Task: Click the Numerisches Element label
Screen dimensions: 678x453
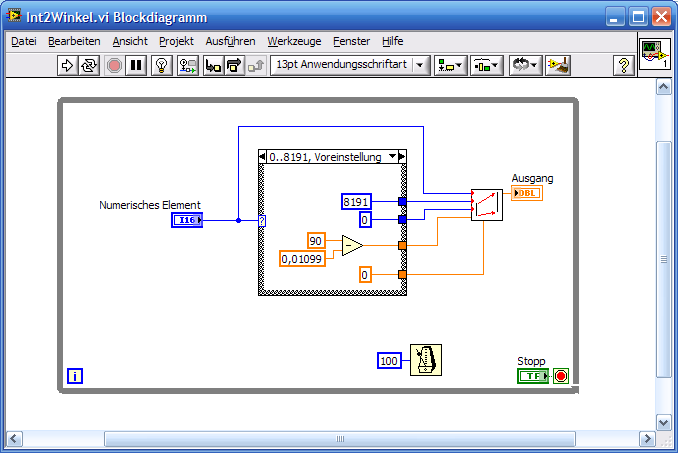Action: click(150, 205)
